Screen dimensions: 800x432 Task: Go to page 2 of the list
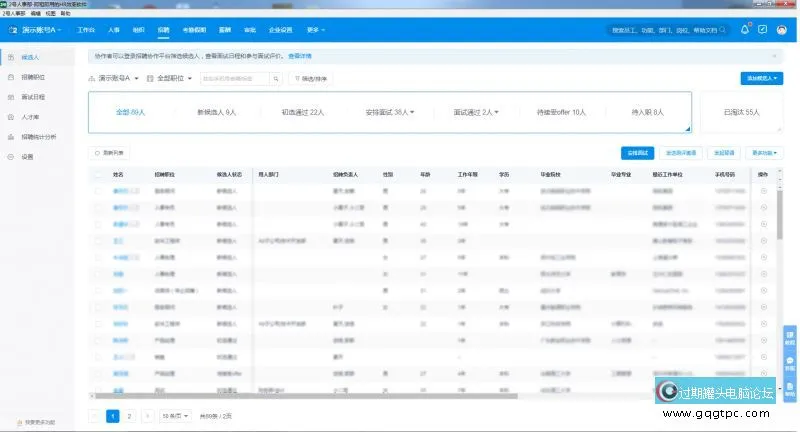click(130, 416)
